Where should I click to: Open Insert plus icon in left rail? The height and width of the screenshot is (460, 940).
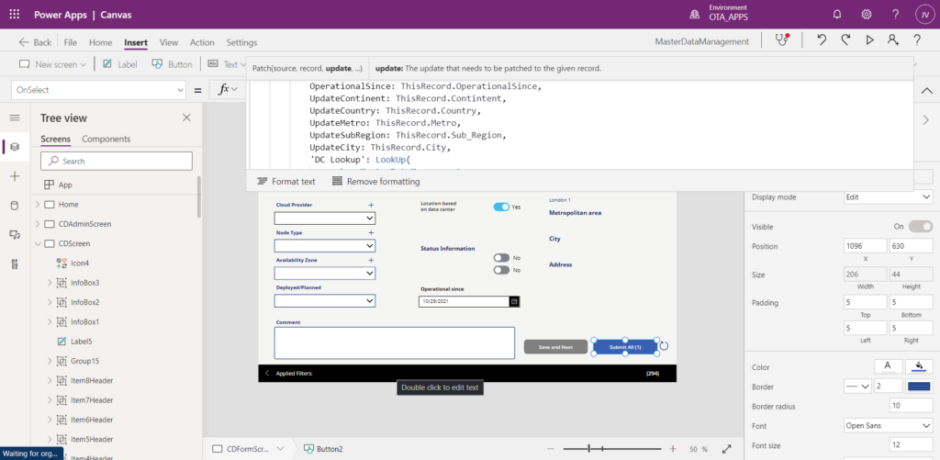(14, 176)
